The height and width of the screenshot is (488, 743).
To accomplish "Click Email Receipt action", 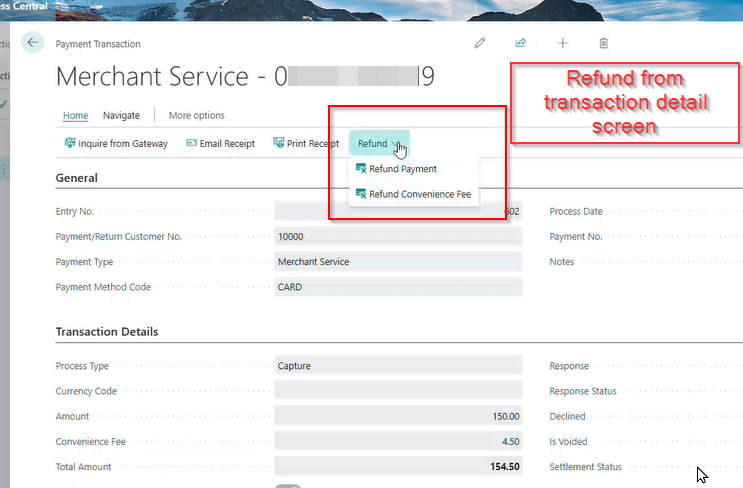I will click(x=221, y=143).
